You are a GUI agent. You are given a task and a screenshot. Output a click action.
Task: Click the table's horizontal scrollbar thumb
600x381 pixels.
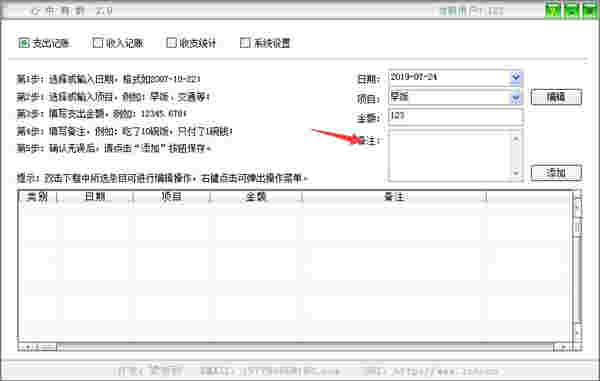point(47,347)
